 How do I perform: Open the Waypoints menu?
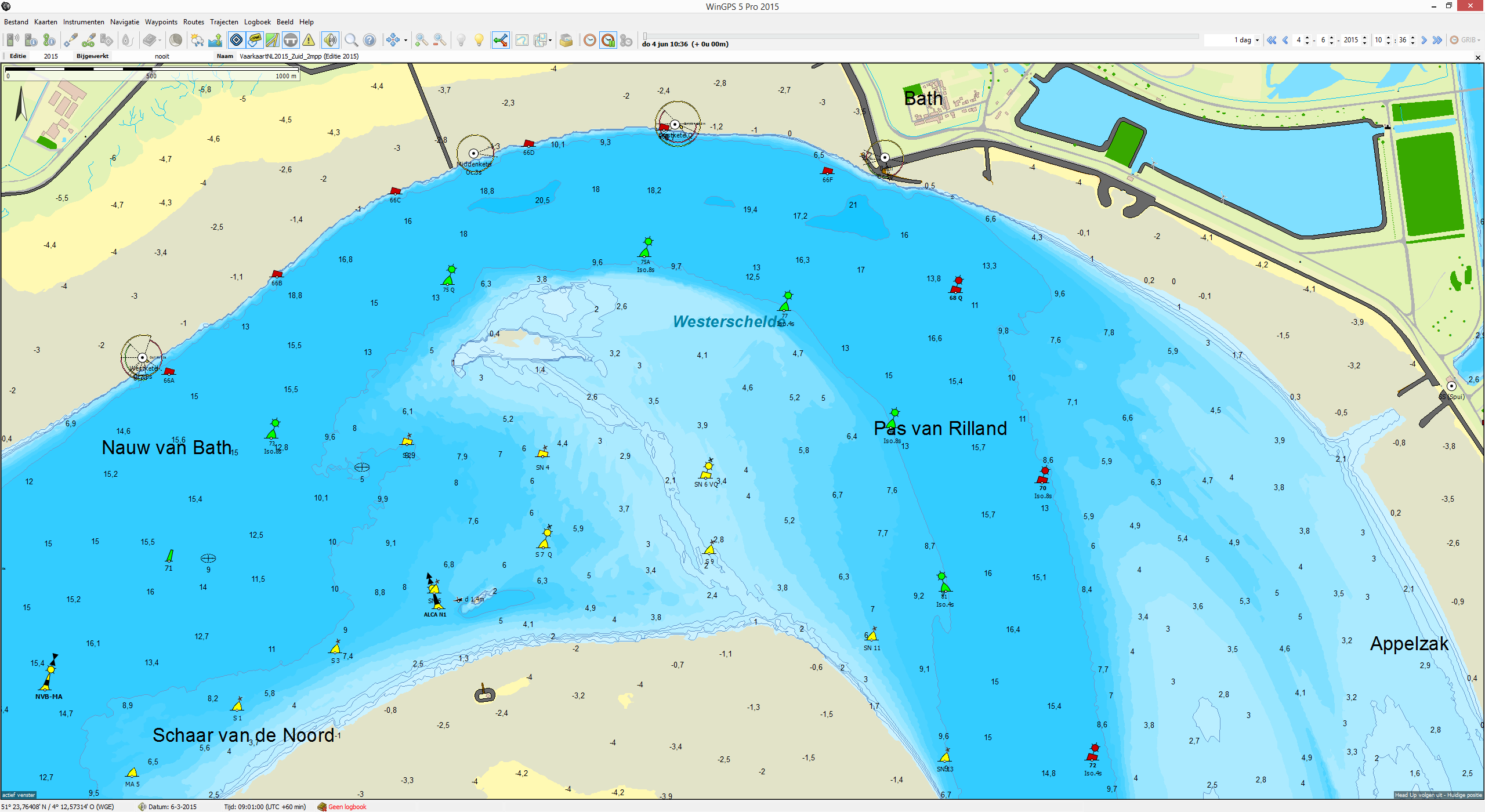tap(161, 22)
